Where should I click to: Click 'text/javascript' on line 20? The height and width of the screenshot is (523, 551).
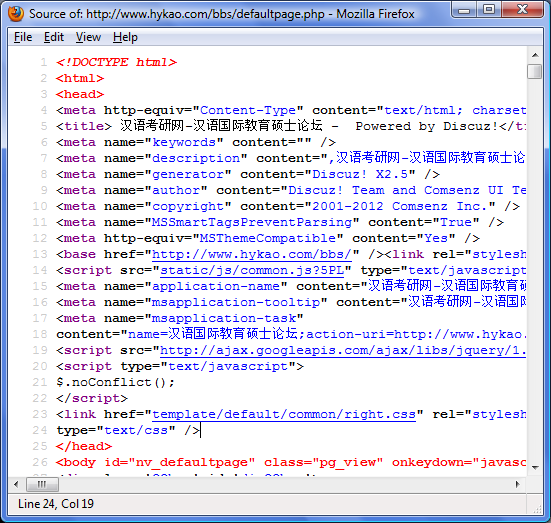(228, 366)
